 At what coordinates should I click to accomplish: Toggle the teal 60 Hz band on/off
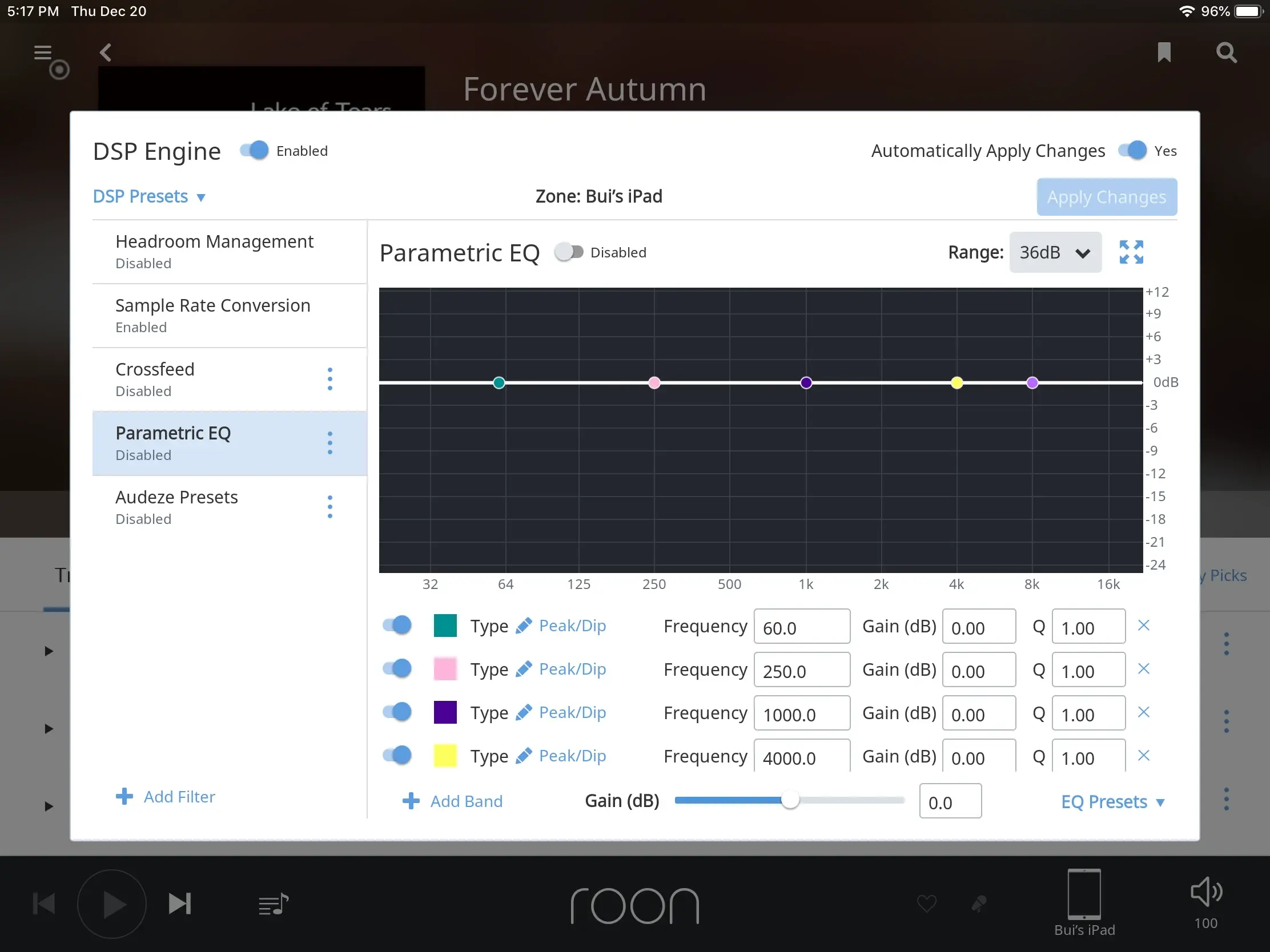pyautogui.click(x=397, y=625)
